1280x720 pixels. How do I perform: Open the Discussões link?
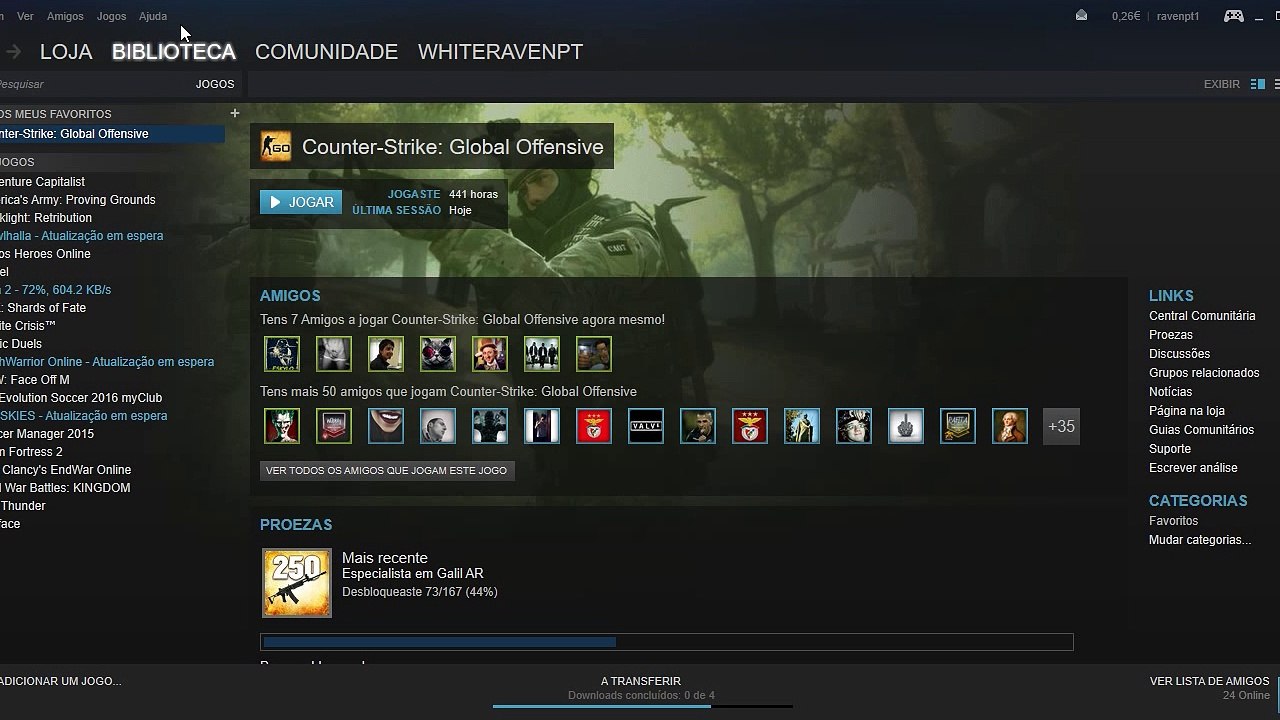pyautogui.click(x=1179, y=354)
